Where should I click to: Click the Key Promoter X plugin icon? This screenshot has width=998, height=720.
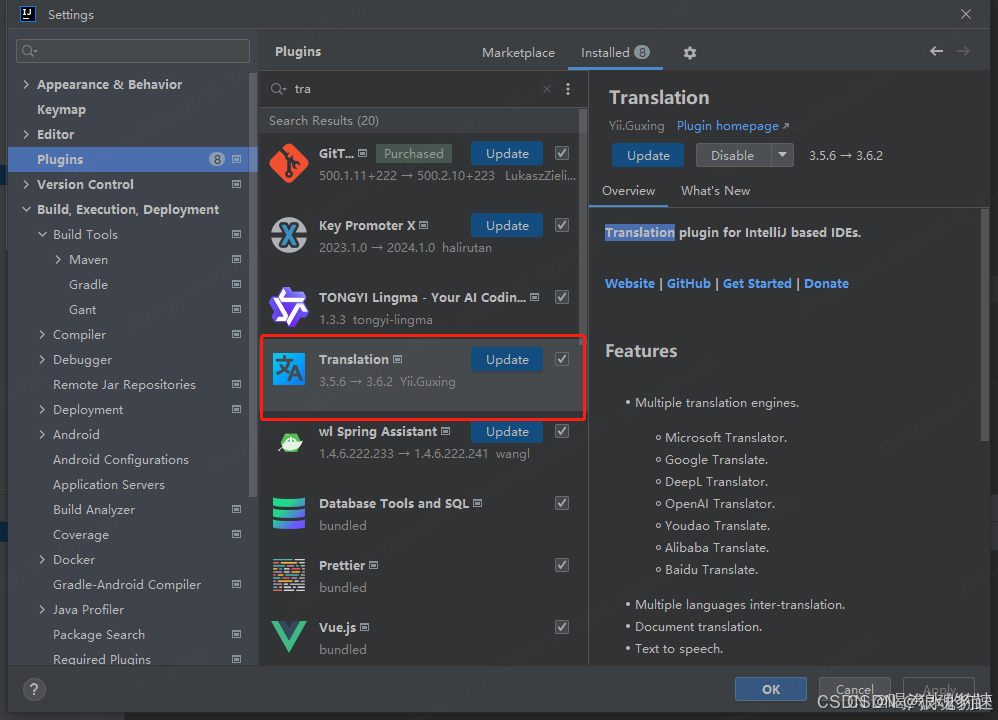[289, 235]
